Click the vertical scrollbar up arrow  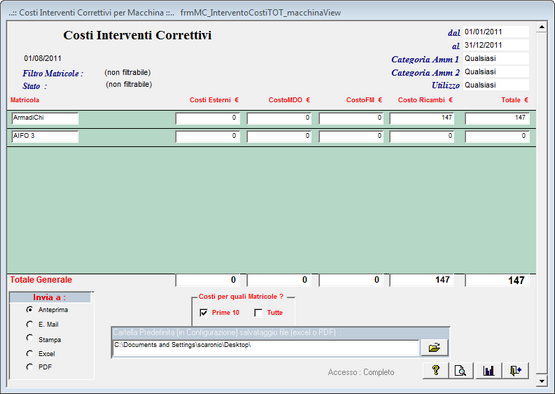pyautogui.click(x=542, y=27)
